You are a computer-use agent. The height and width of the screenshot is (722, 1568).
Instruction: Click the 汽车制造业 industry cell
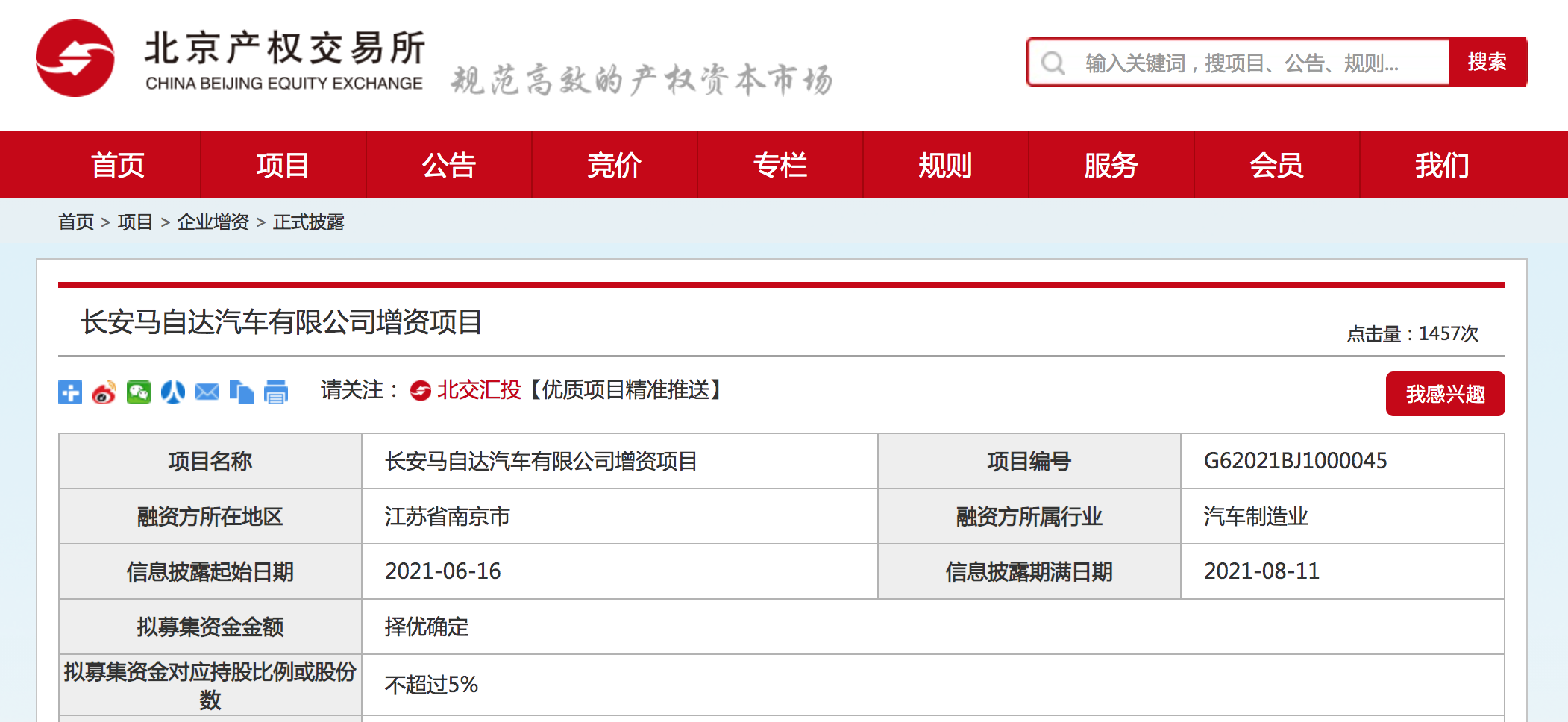[1342, 516]
